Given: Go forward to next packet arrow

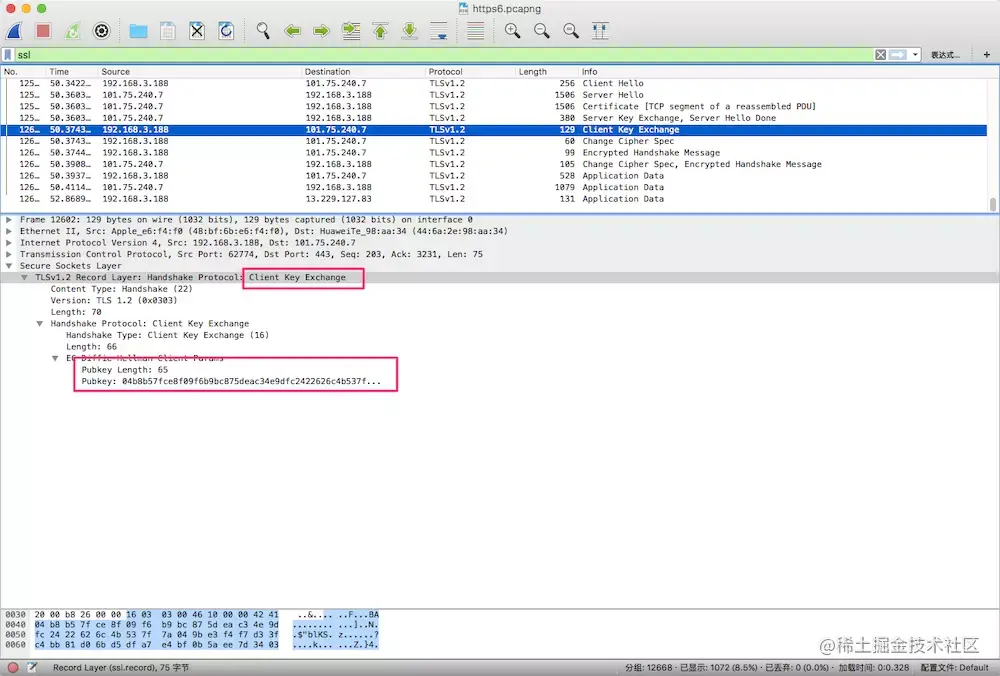Looking at the screenshot, I should [321, 31].
